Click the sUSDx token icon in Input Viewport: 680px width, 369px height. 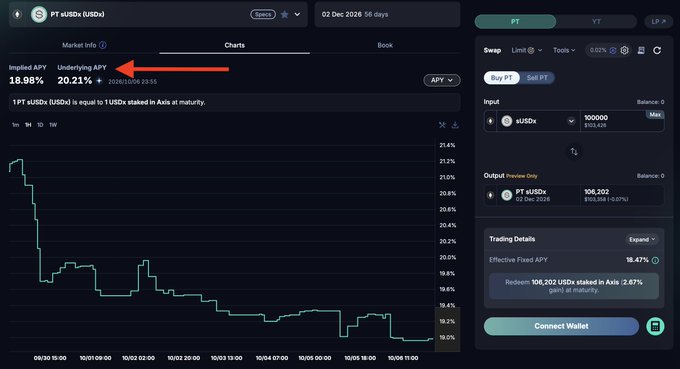507,121
